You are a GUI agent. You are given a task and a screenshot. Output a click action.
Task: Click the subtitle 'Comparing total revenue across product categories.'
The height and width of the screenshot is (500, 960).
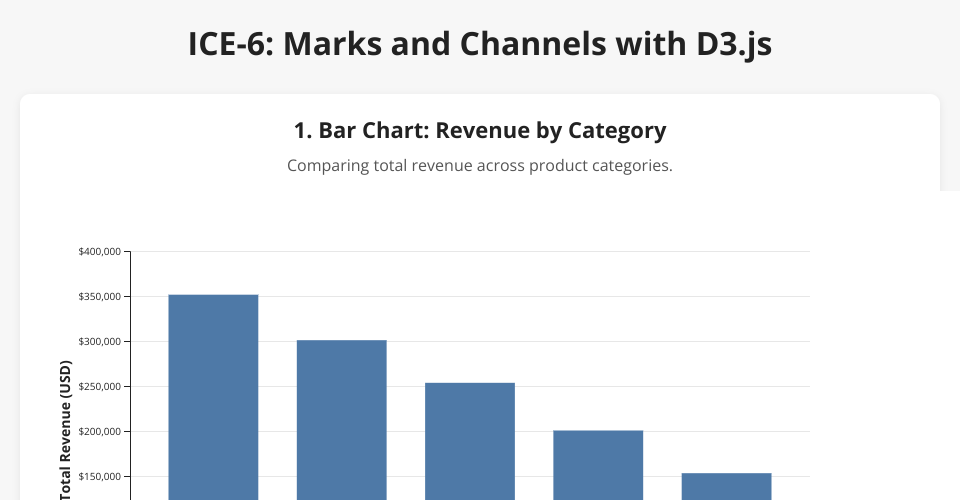480,165
